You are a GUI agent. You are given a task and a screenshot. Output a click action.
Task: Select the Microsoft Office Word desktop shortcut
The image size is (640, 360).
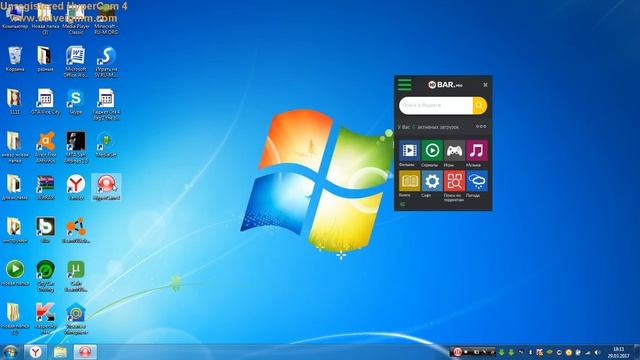coord(76,61)
